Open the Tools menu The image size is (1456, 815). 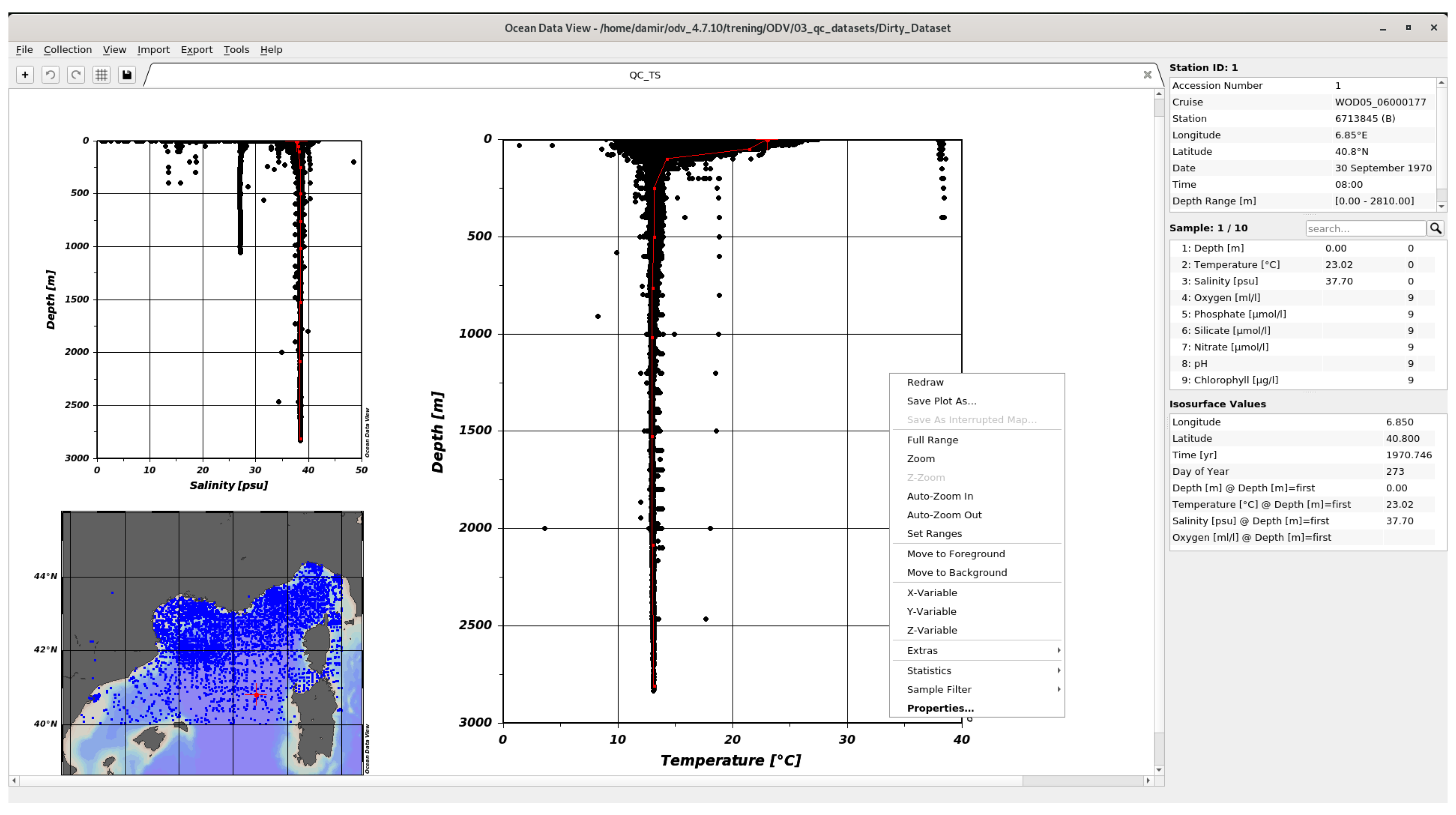click(236, 50)
